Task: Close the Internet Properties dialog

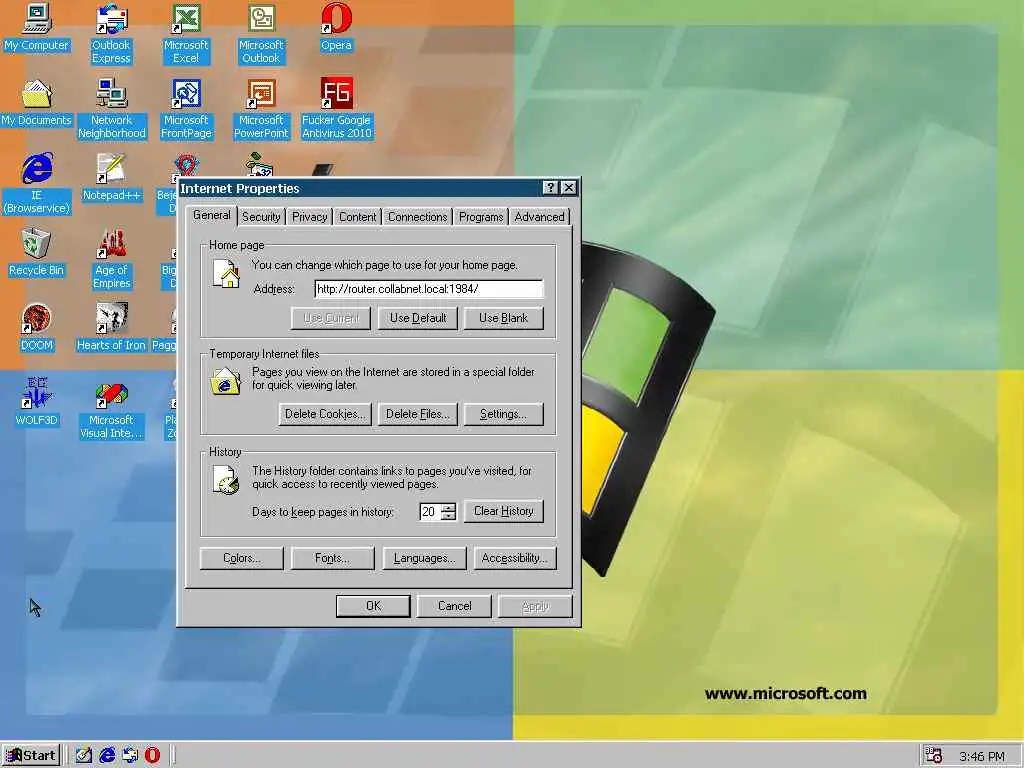Action: click(569, 188)
